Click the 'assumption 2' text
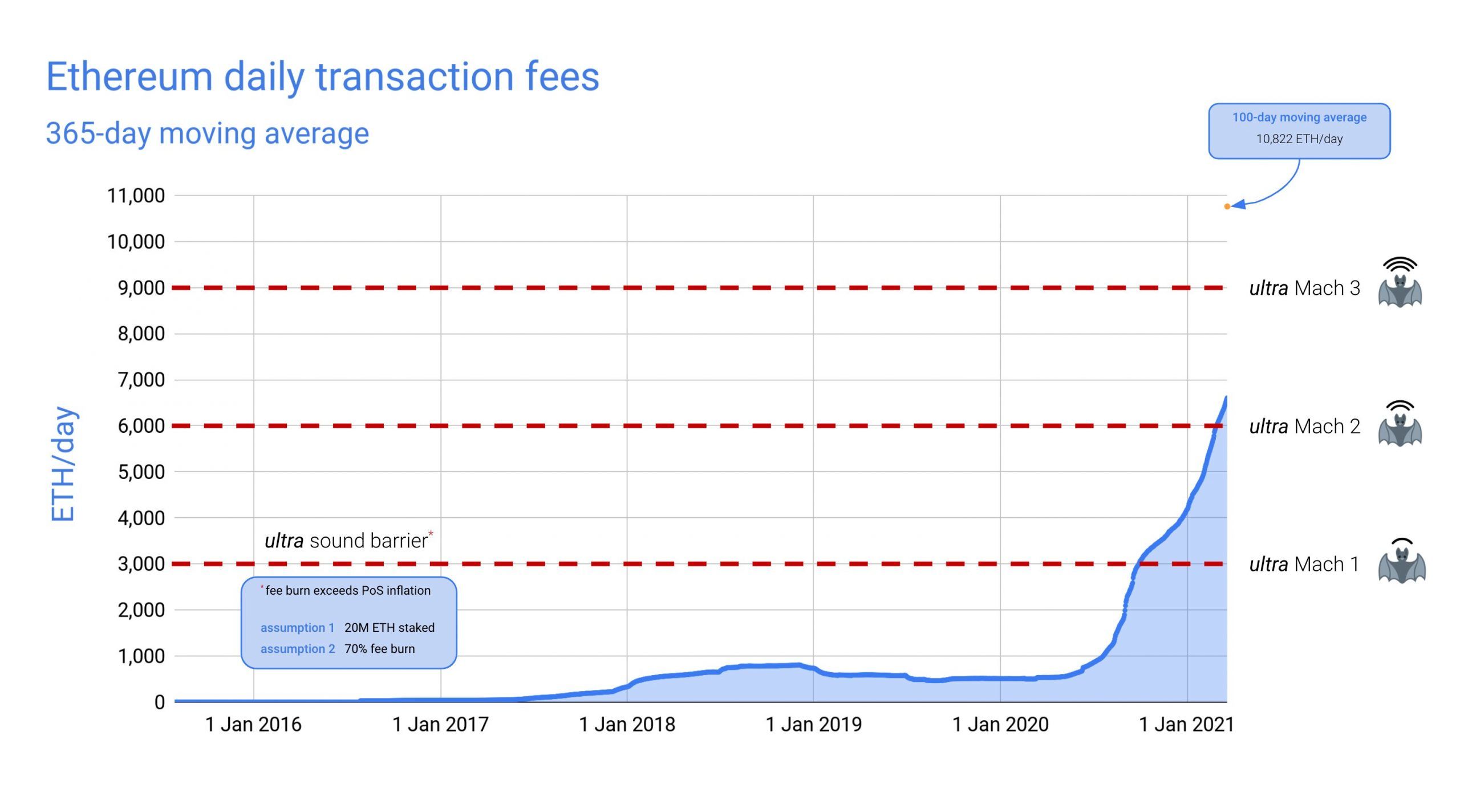 298,649
